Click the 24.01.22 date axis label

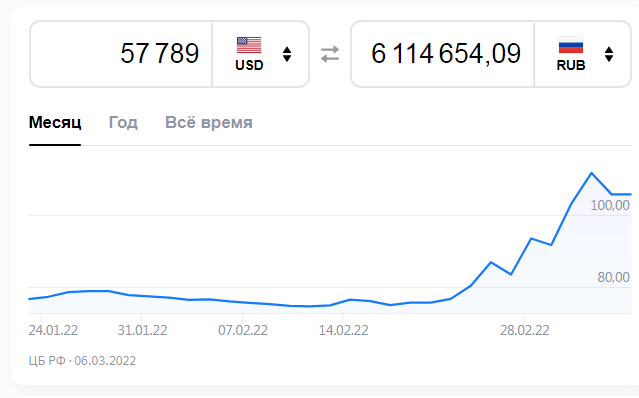tap(53, 330)
